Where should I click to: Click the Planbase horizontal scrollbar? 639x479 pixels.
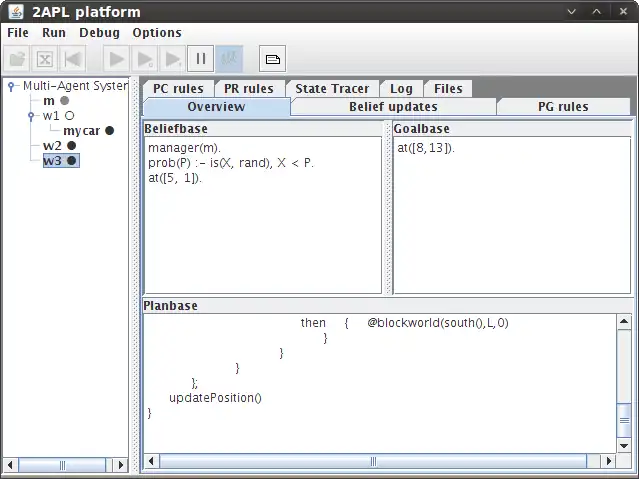380,461
